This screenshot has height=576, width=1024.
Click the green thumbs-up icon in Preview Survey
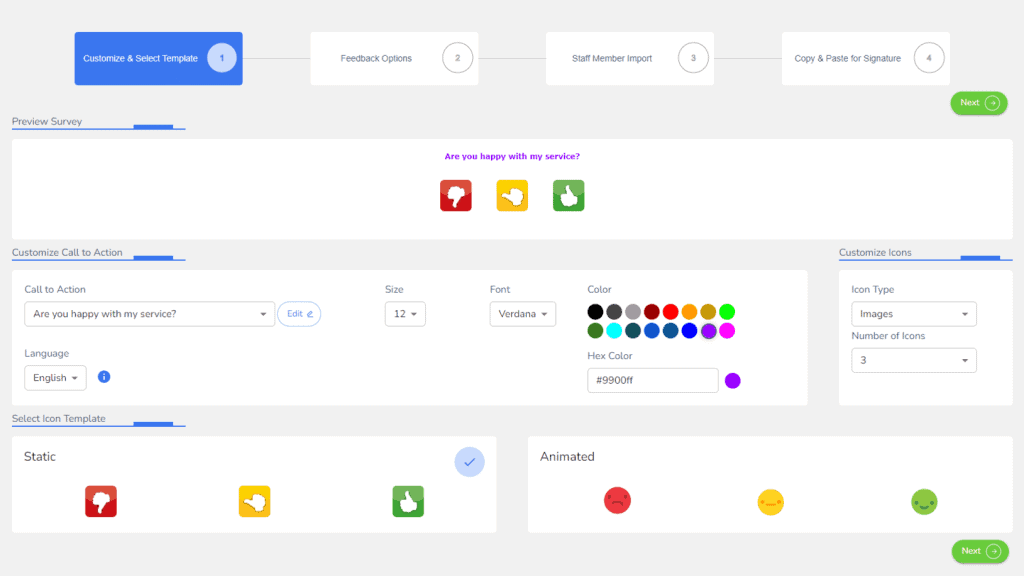tap(568, 196)
